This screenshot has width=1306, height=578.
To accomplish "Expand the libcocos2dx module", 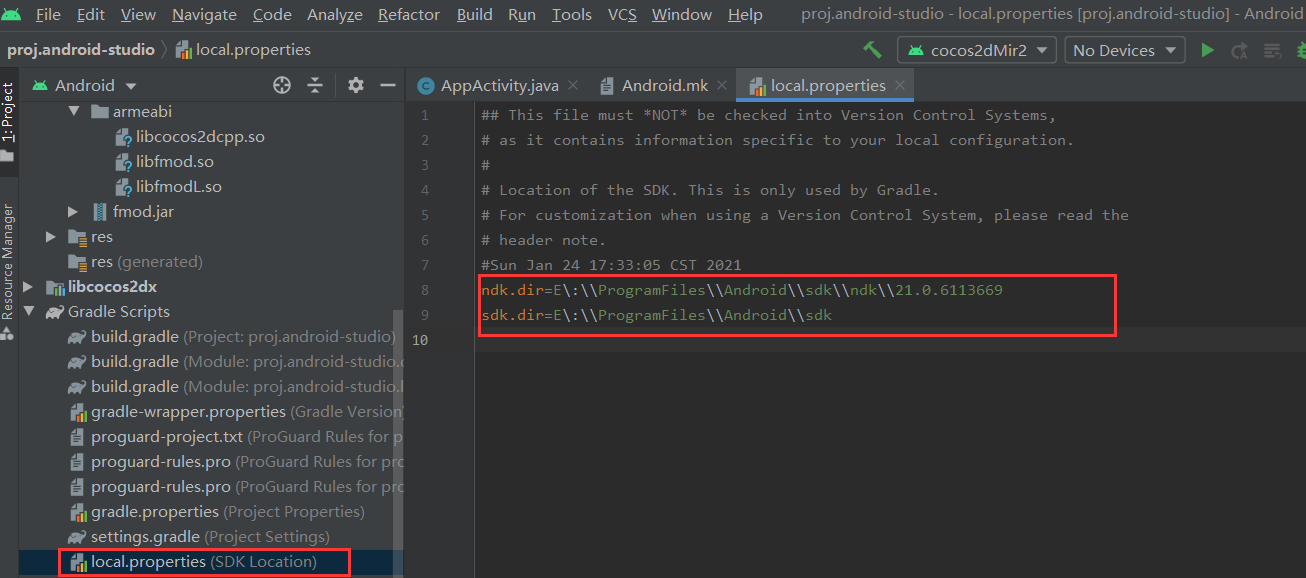I will [28, 287].
